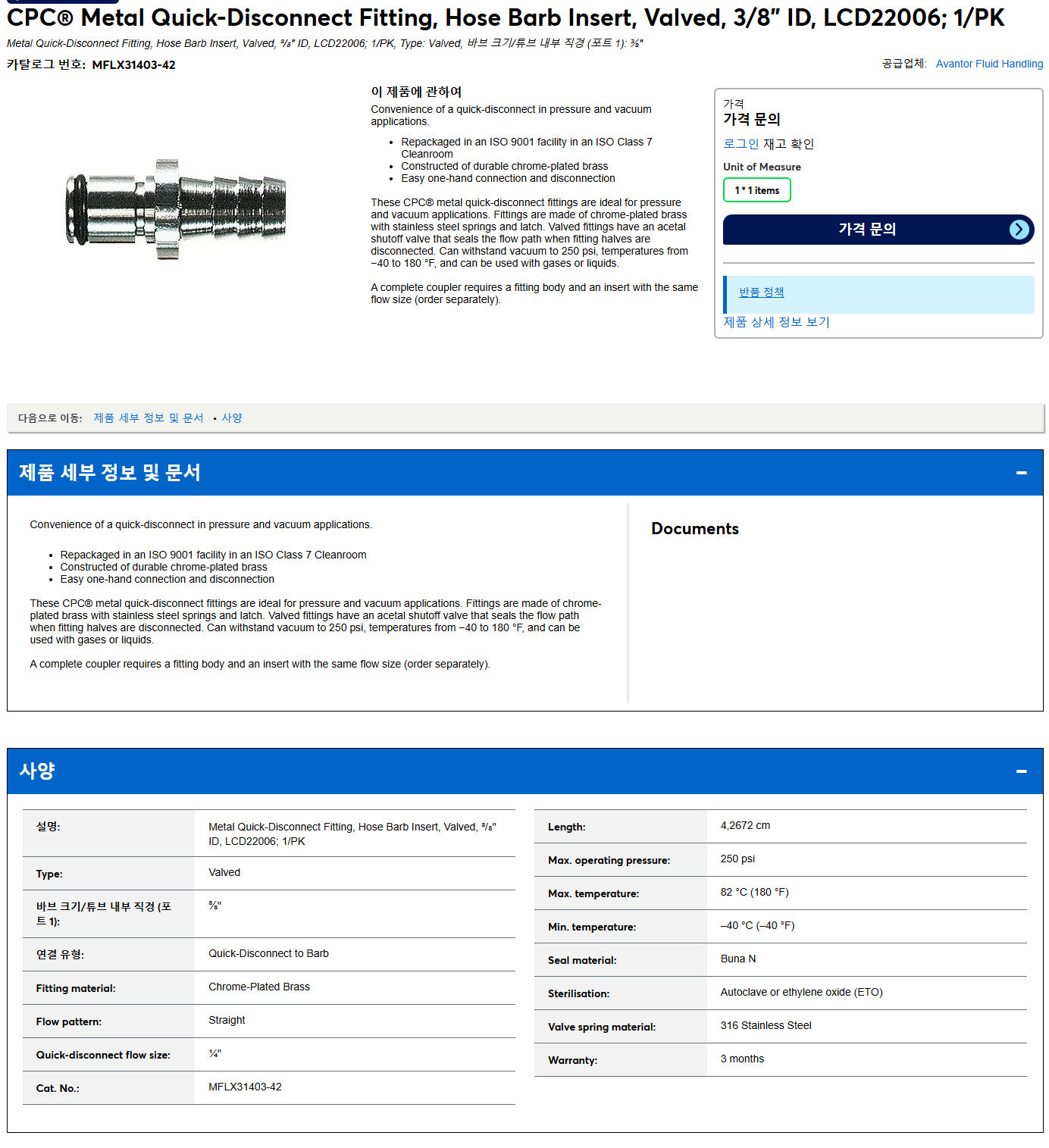Click the 316 Stainless Steel value
The height and width of the screenshot is (1148, 1049).
pos(766,1026)
